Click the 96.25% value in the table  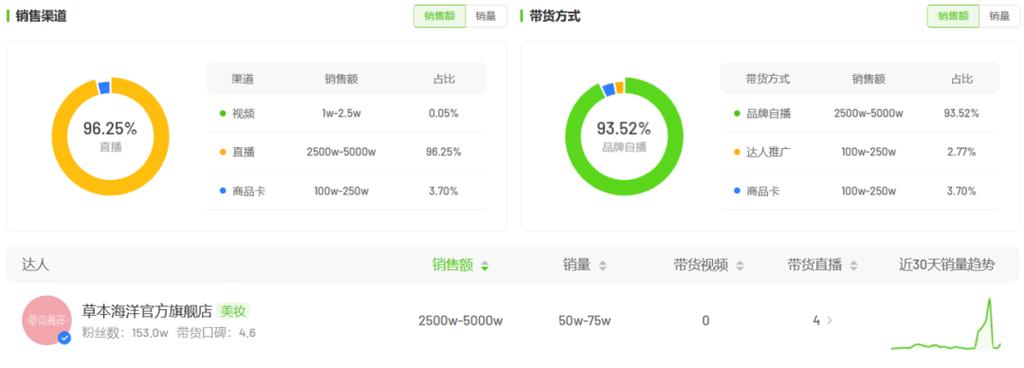tap(443, 152)
